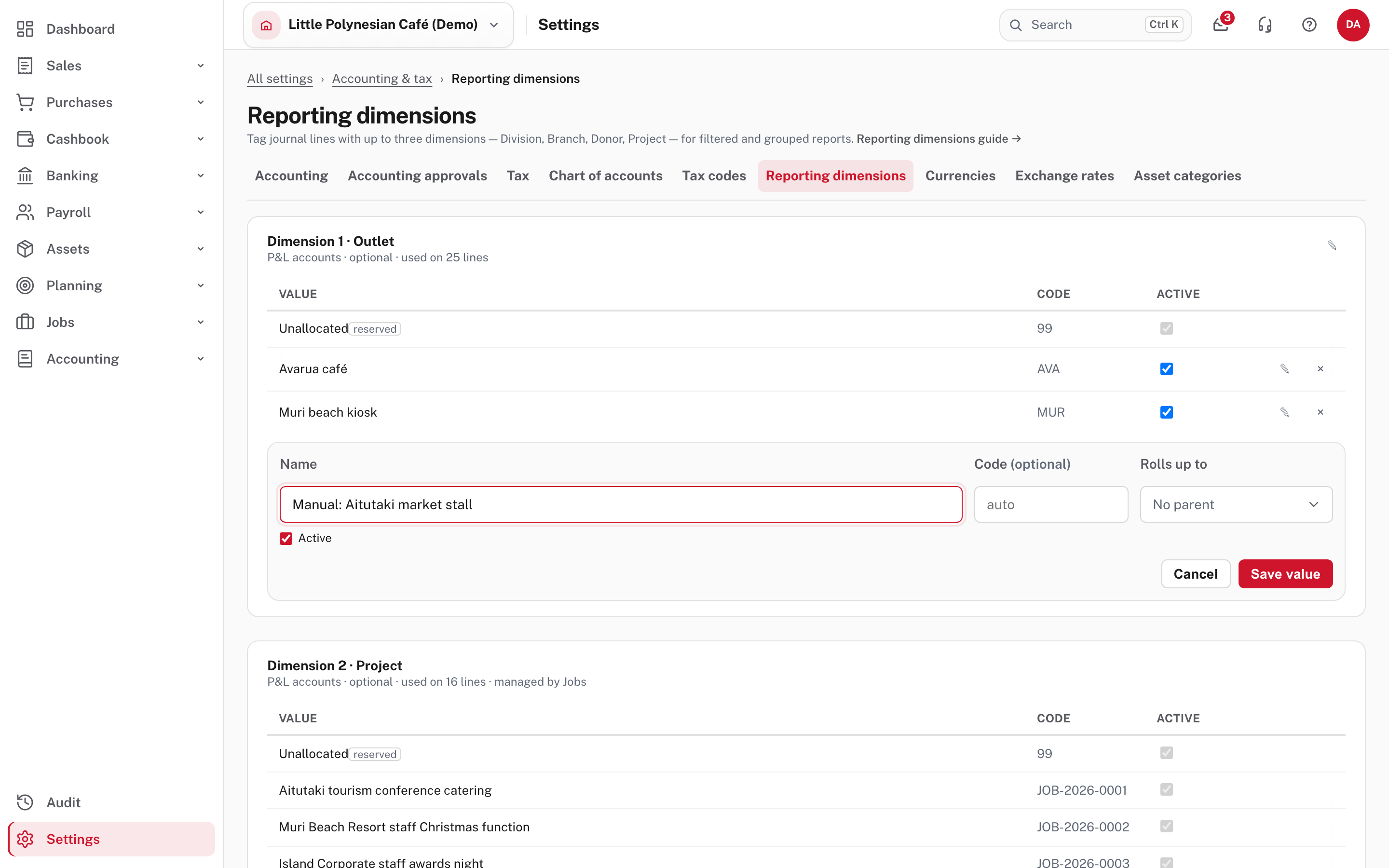The image size is (1389, 868).
Task: Switch to the Tax tab
Action: pos(517,176)
